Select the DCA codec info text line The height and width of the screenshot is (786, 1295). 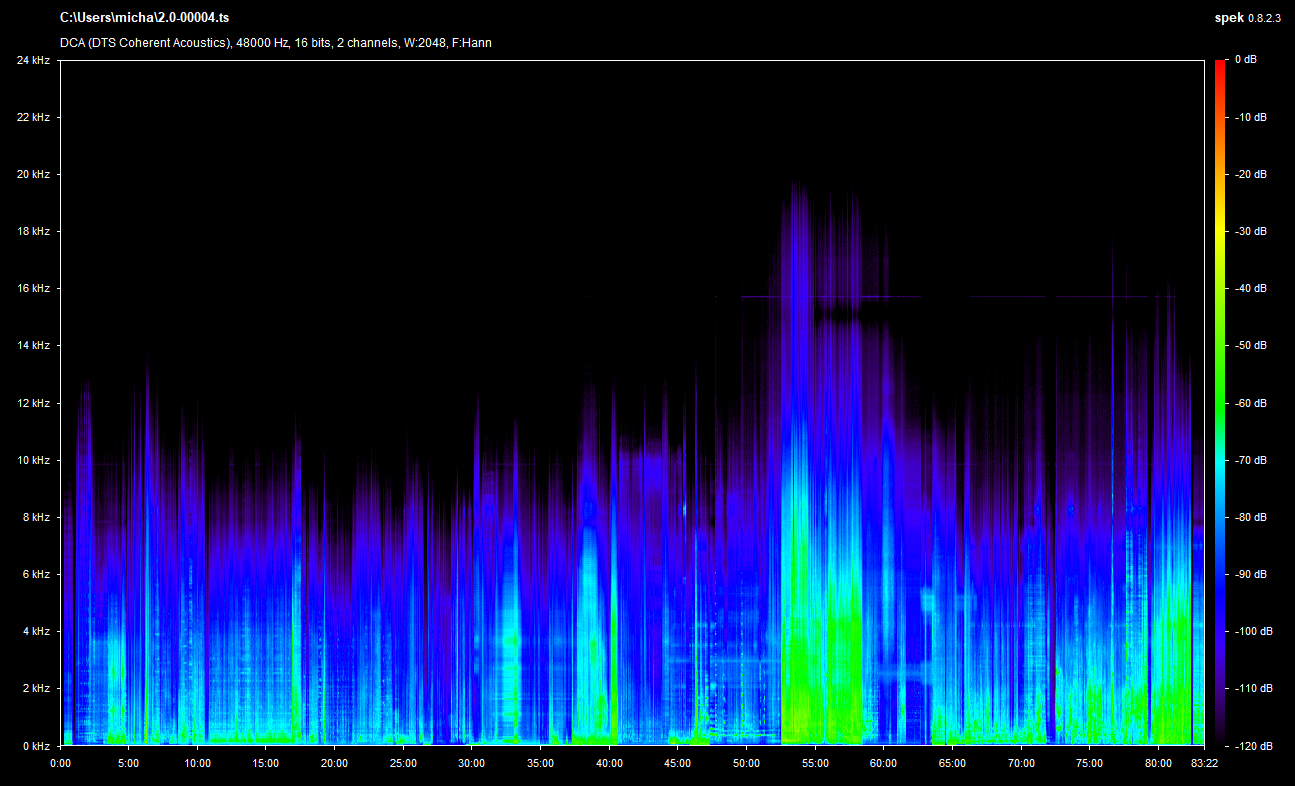(x=275, y=43)
